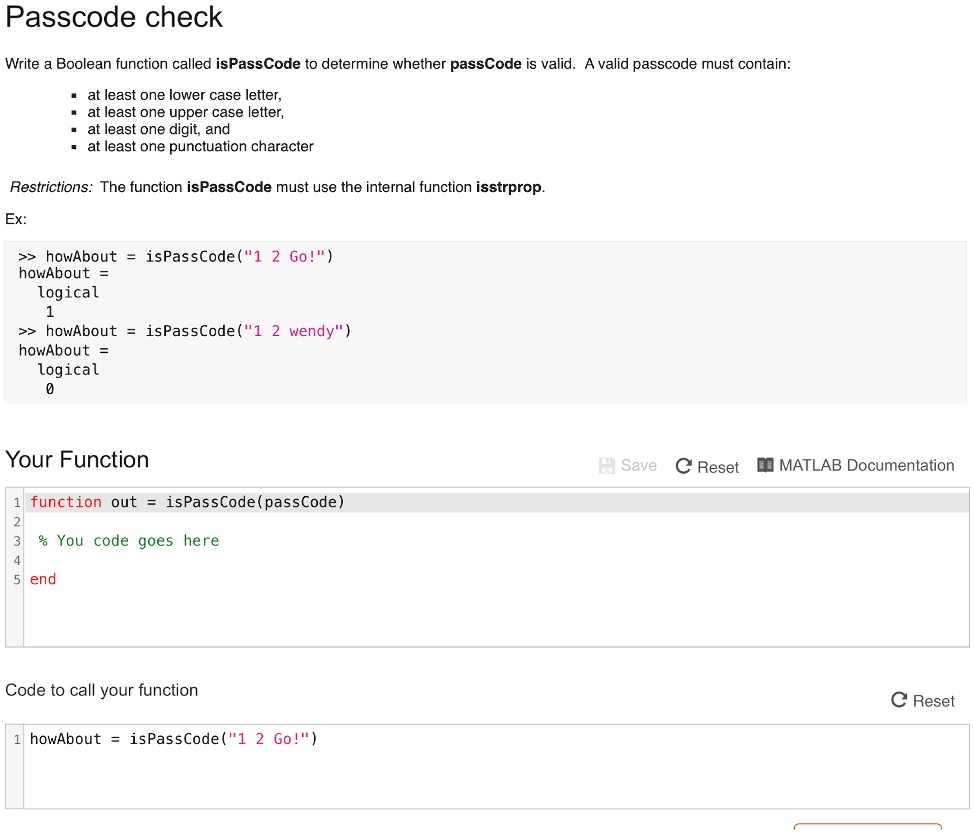
Task: Click the bold isstrprop text in Restrictions
Action: [508, 187]
